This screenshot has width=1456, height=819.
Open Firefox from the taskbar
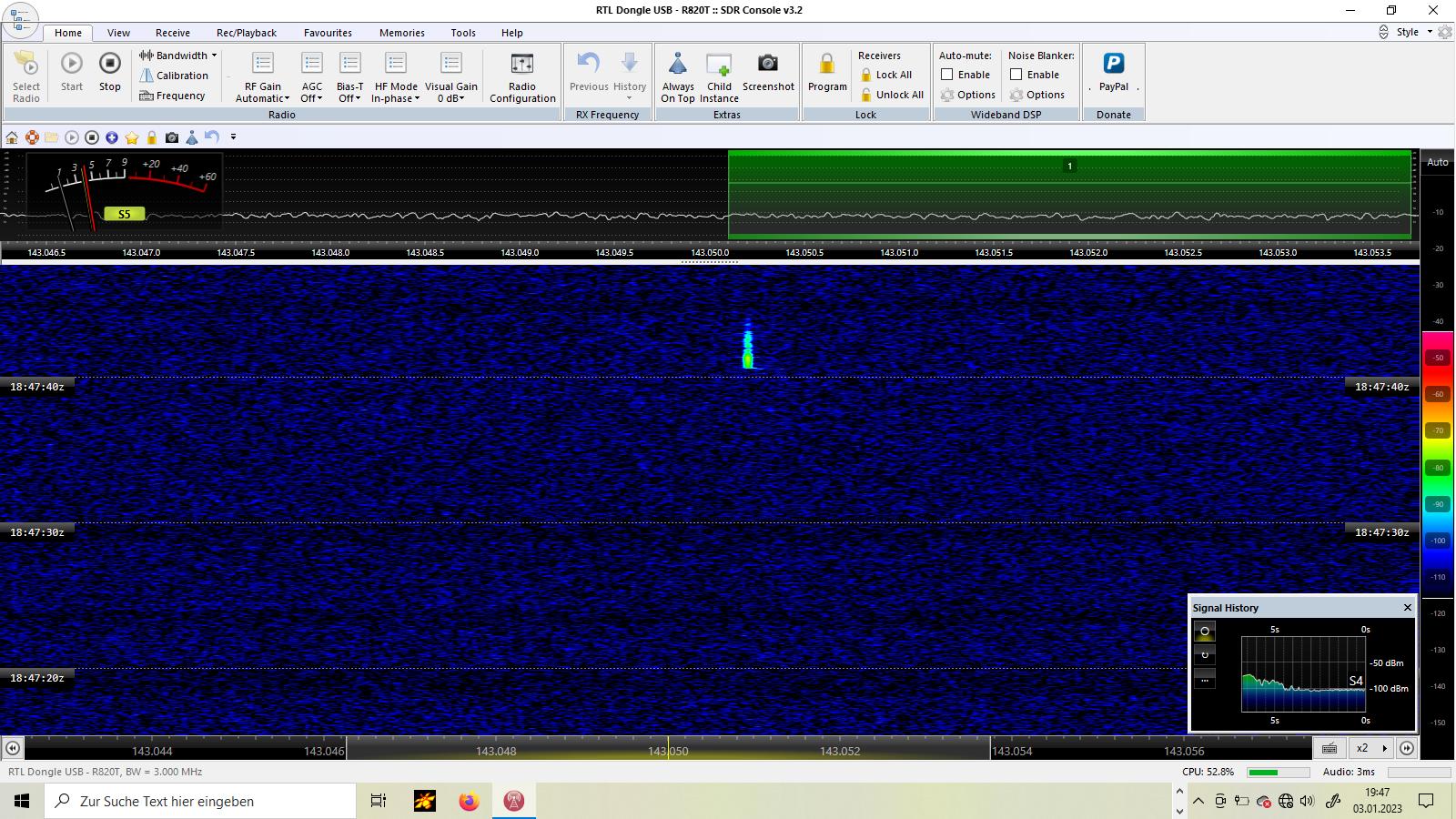469,801
